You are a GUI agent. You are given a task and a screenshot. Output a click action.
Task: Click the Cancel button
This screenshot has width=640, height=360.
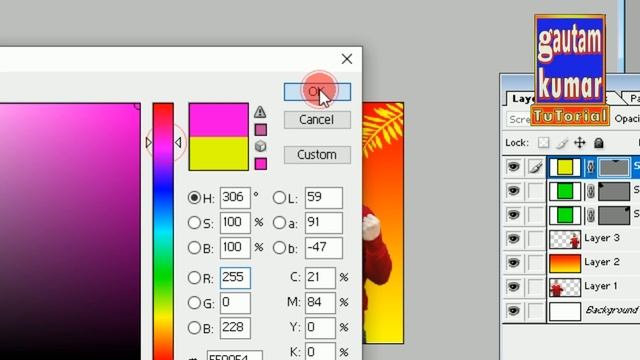click(317, 120)
